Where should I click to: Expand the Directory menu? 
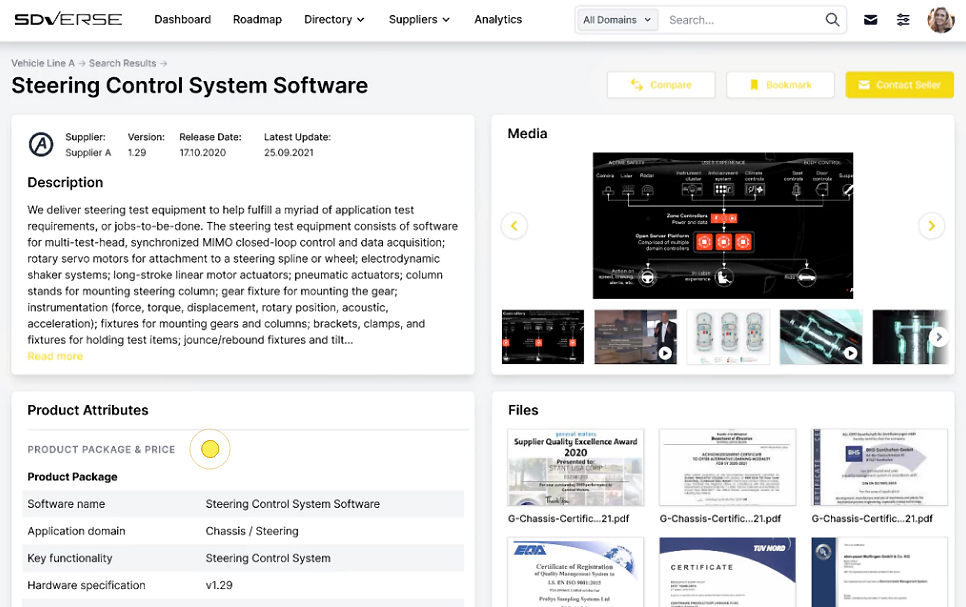(x=334, y=20)
